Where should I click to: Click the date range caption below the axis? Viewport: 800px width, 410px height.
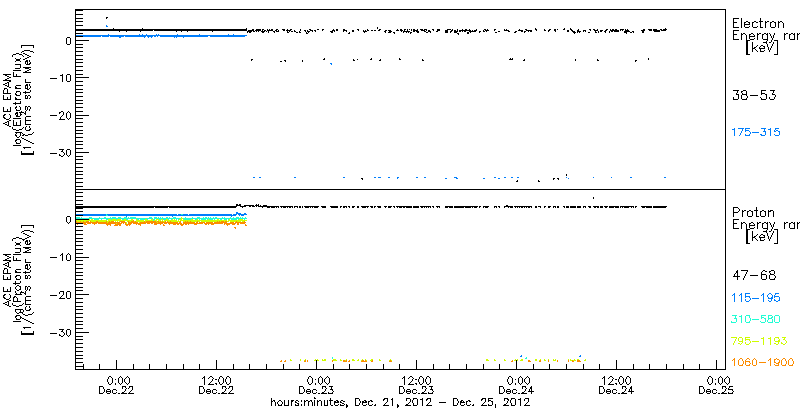(400, 402)
